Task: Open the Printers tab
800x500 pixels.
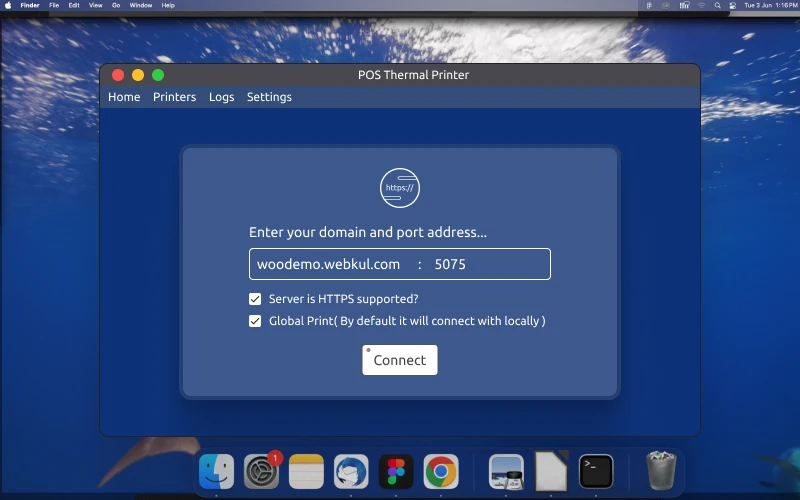Action: pyautogui.click(x=174, y=97)
